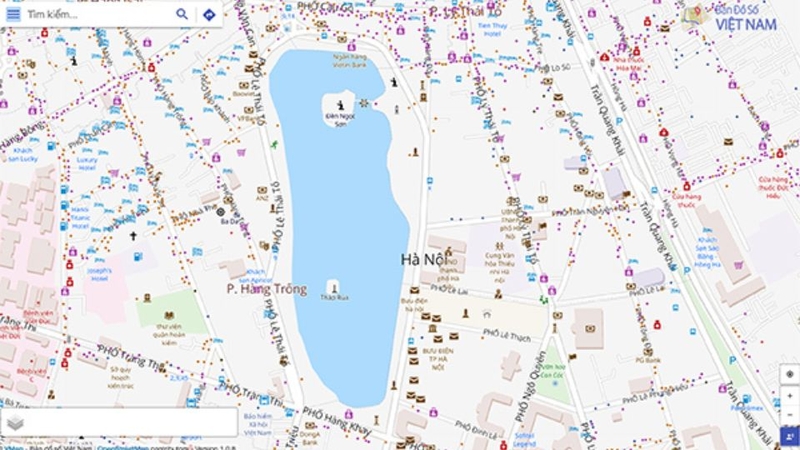Click the Phố Lê Thạch street label
The image size is (800, 450).
507,335
